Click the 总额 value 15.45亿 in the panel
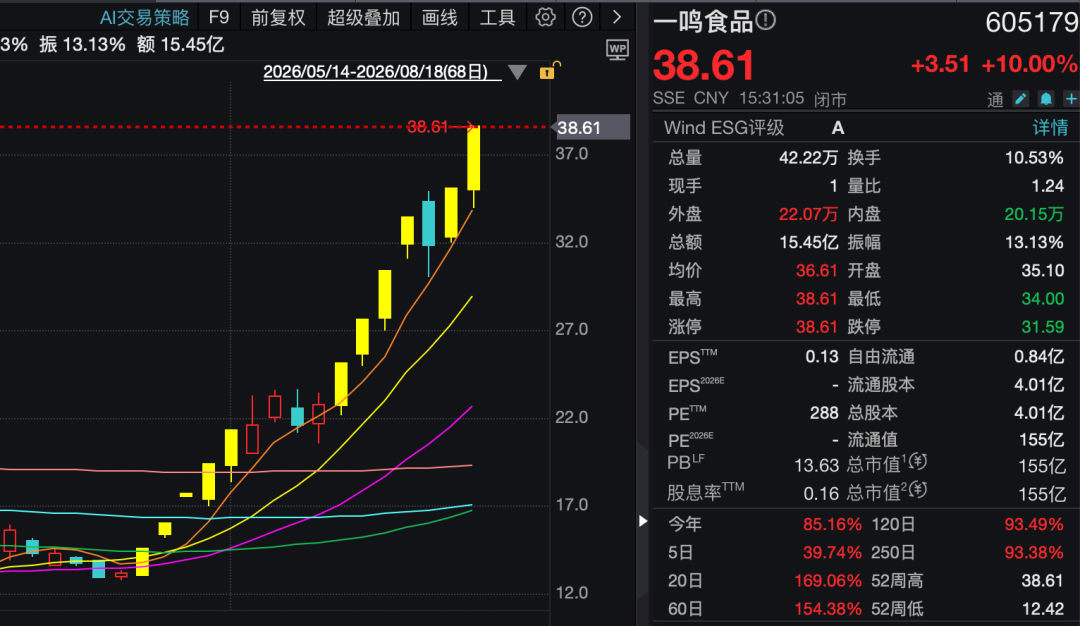Viewport: 1080px width, 626px height. click(x=808, y=242)
